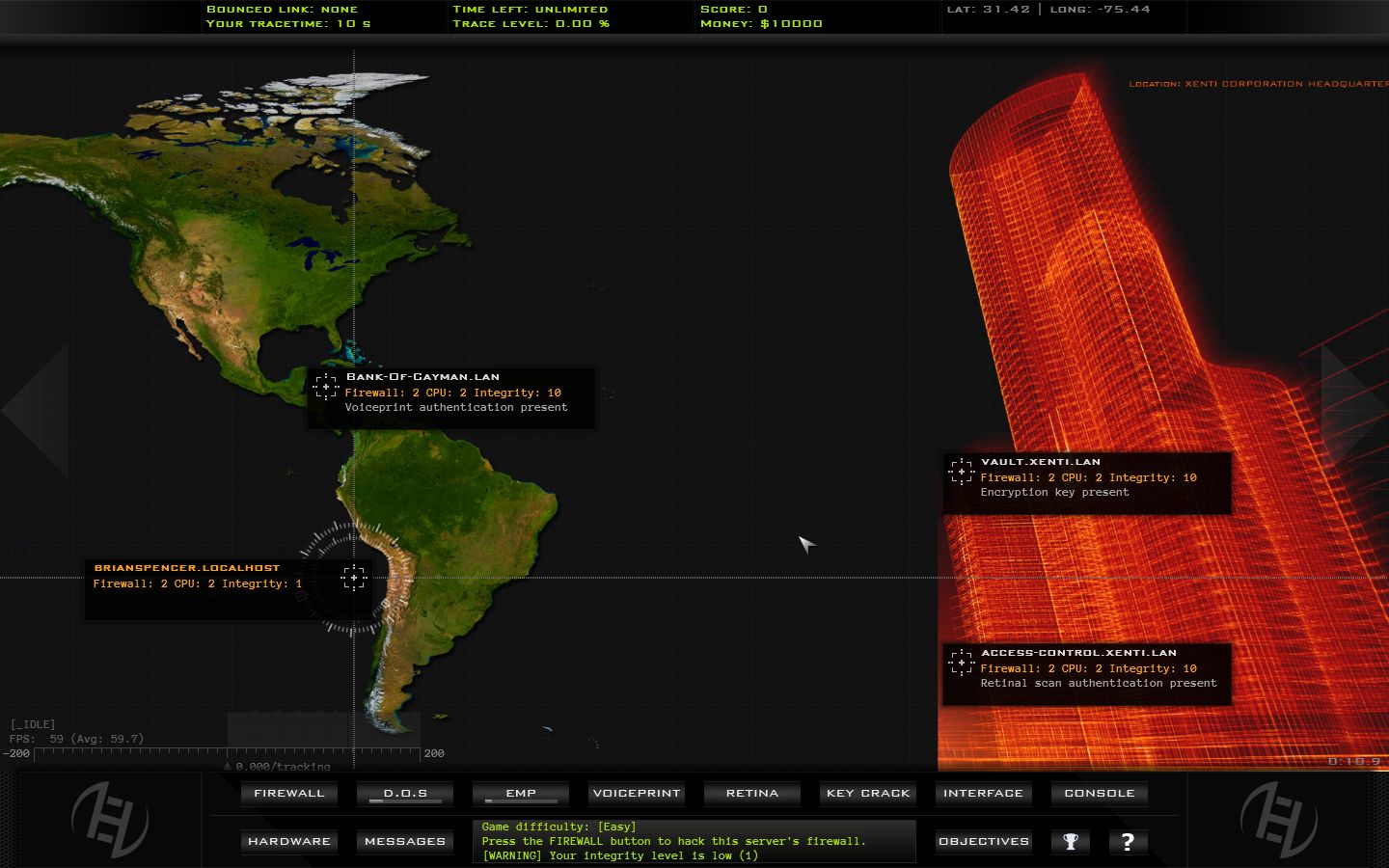The image size is (1389, 868).
Task: Select the brianspencer.localhost target marker
Action: coord(354,579)
